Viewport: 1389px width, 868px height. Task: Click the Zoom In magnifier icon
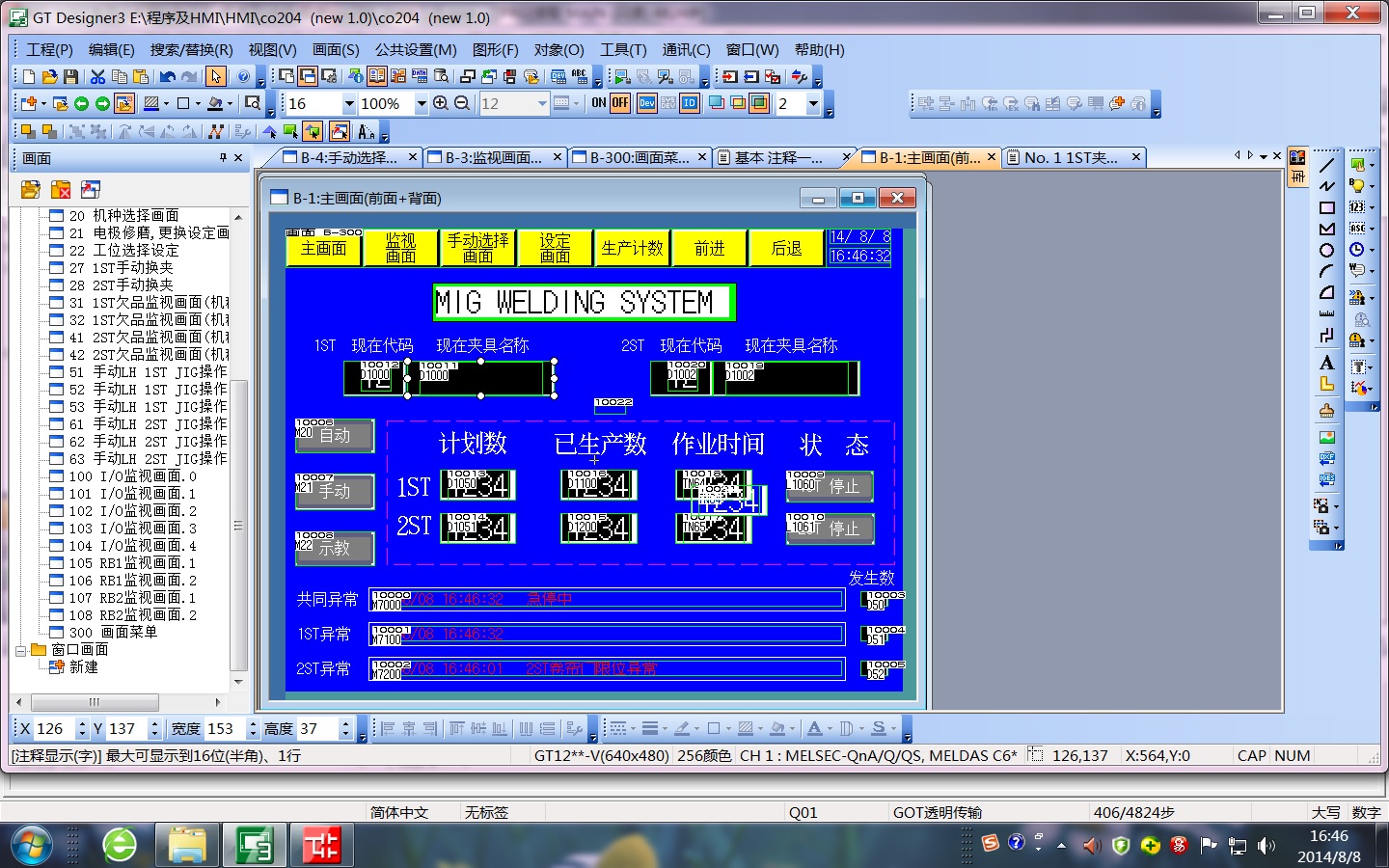point(441,103)
